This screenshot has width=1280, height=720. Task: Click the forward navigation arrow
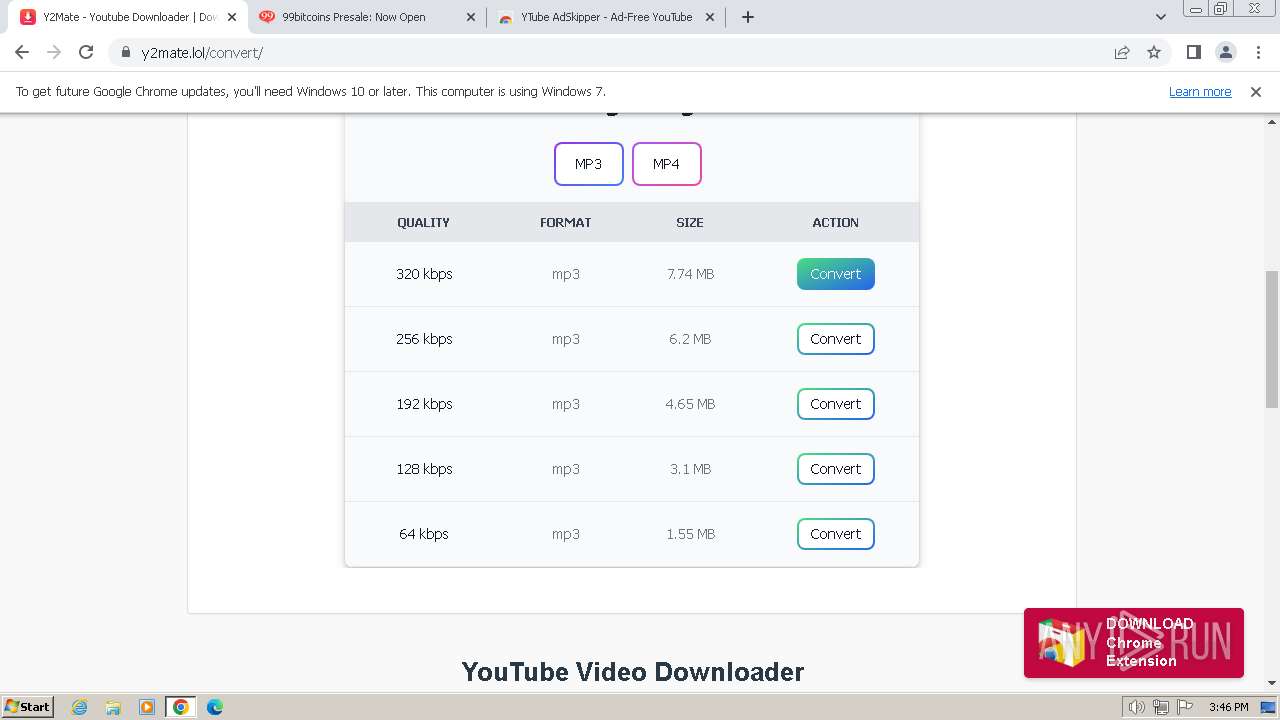[x=54, y=52]
